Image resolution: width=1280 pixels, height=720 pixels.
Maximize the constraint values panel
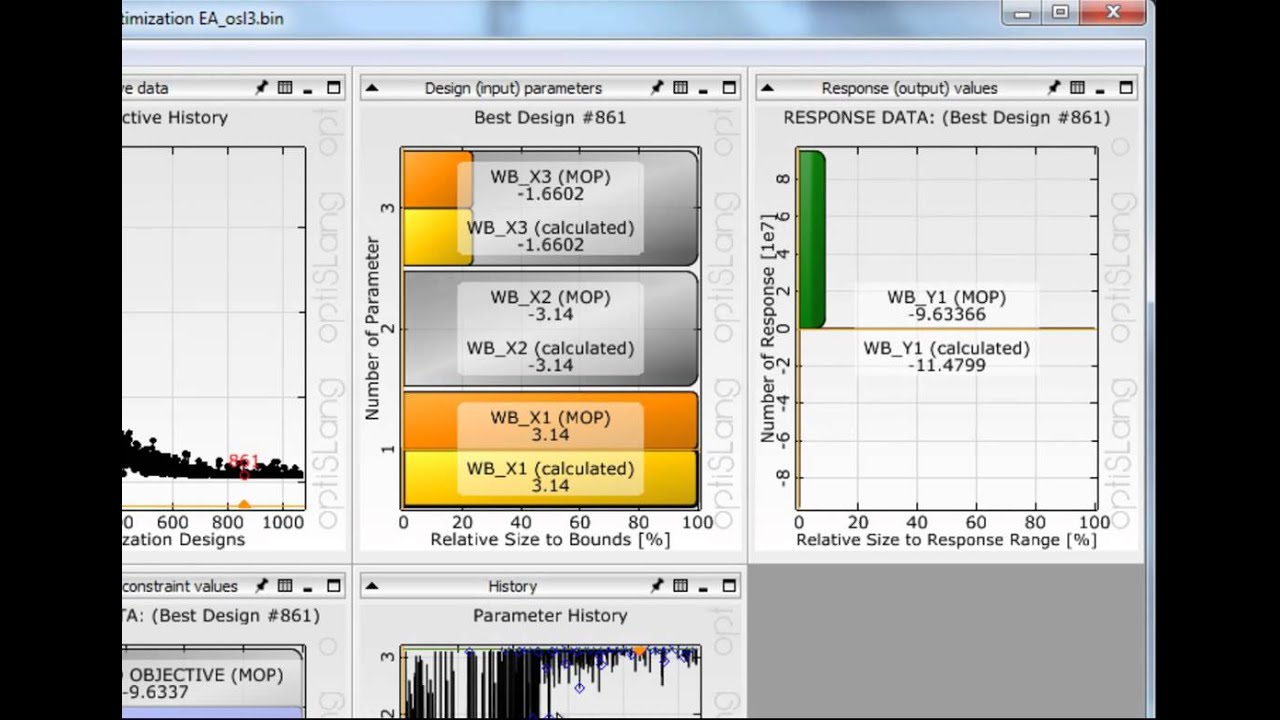[333, 586]
